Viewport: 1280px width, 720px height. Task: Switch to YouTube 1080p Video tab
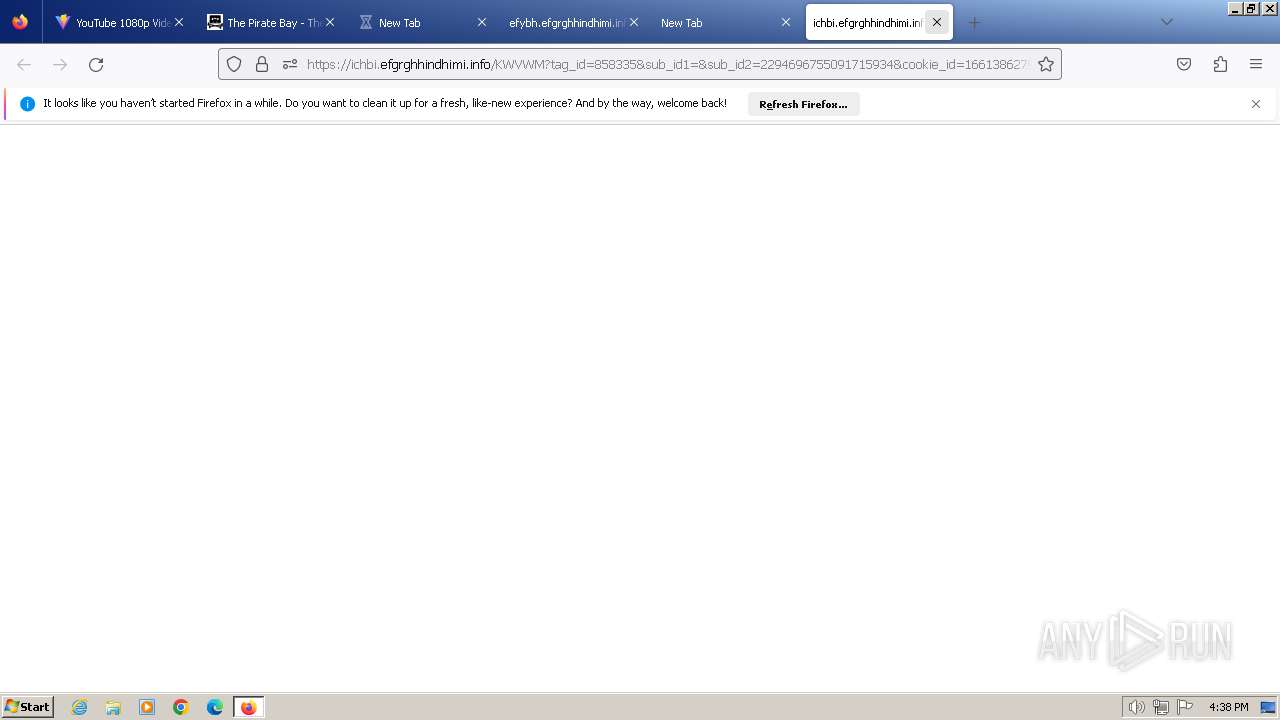(118, 22)
